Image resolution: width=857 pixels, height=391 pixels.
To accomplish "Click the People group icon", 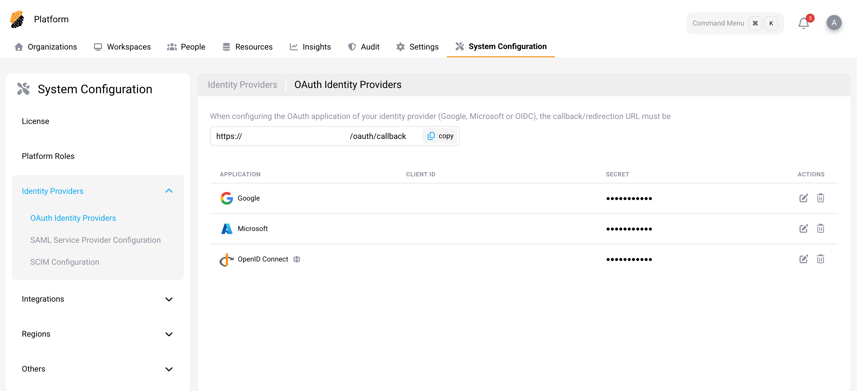I will point(172,47).
